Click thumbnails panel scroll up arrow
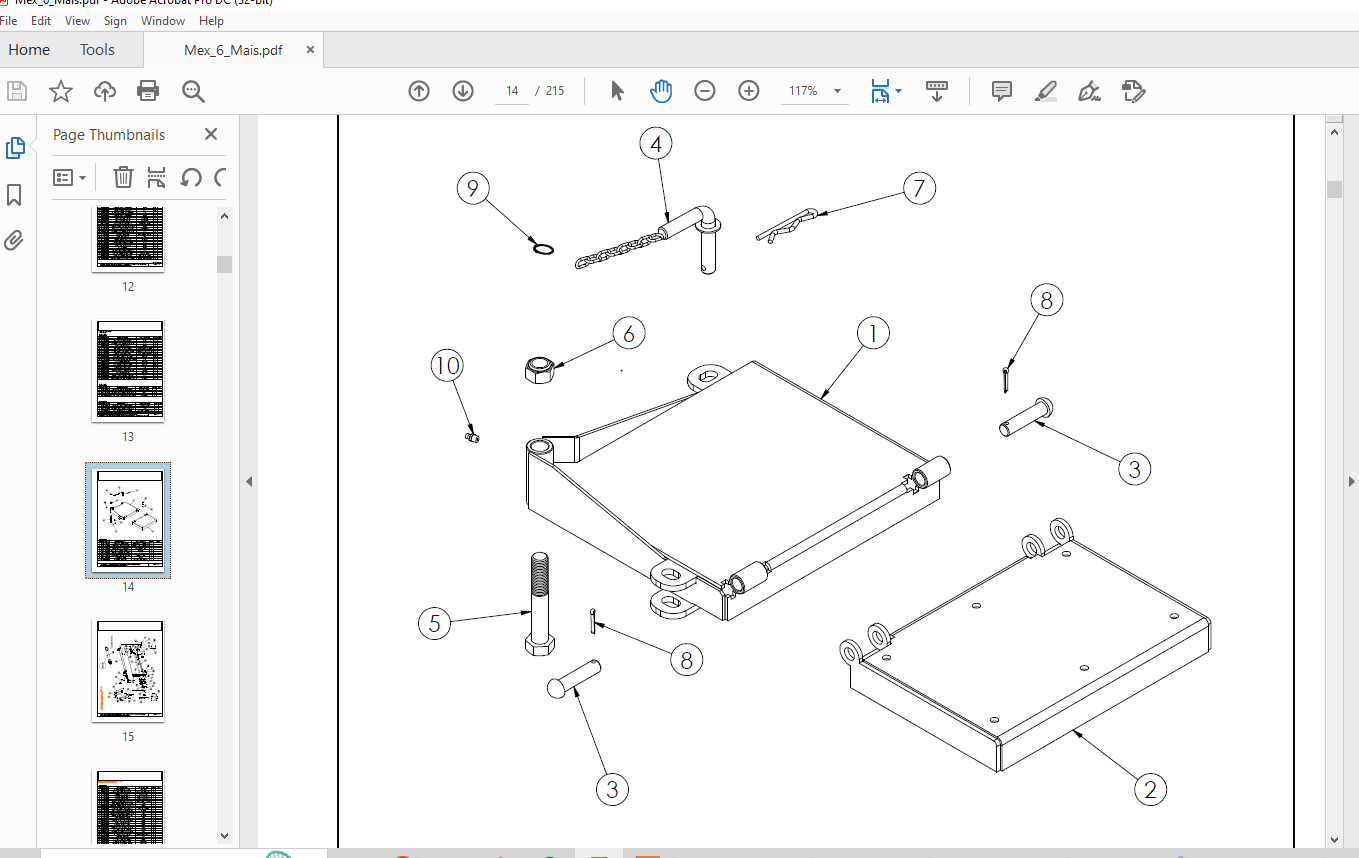The image size is (1359, 858). tap(225, 215)
